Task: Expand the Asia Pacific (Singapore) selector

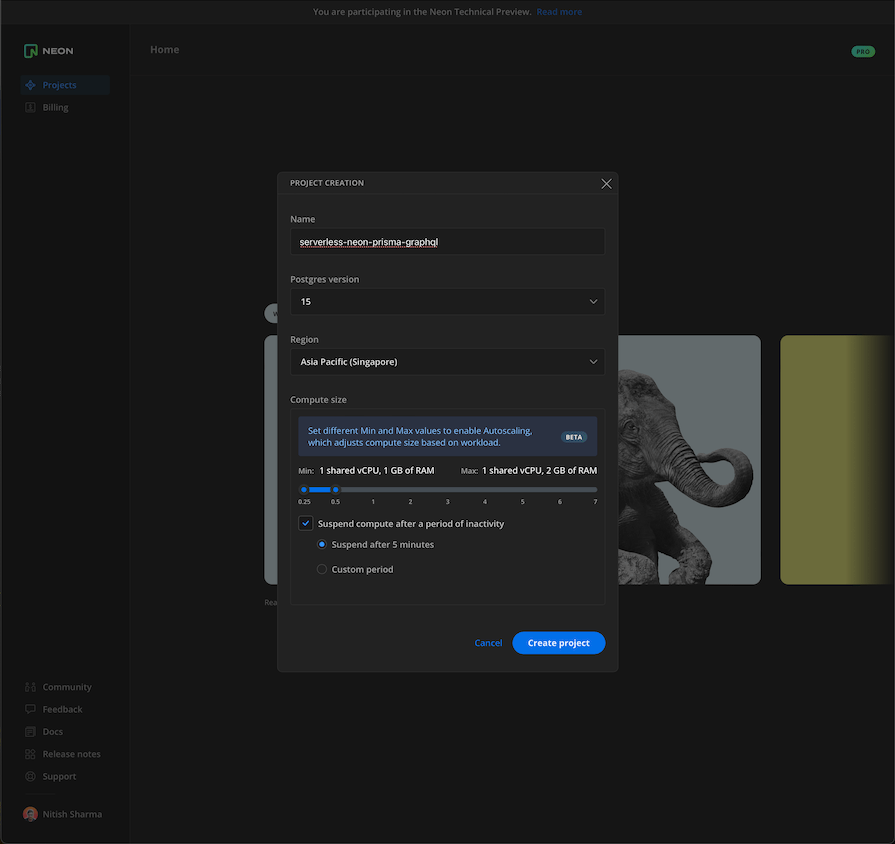Action: (447, 361)
